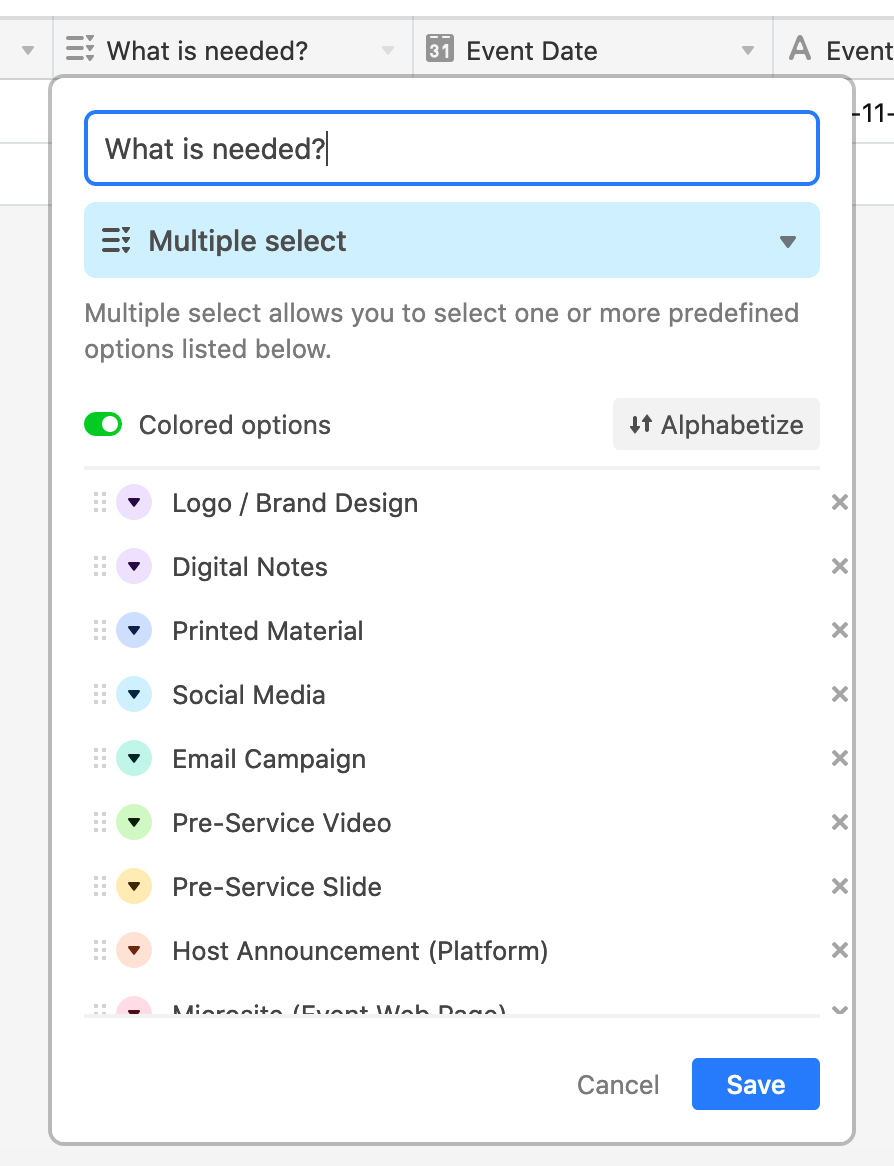The width and height of the screenshot is (894, 1166).
Task: Click drag handle beside Printed Material
Action: coord(99,631)
